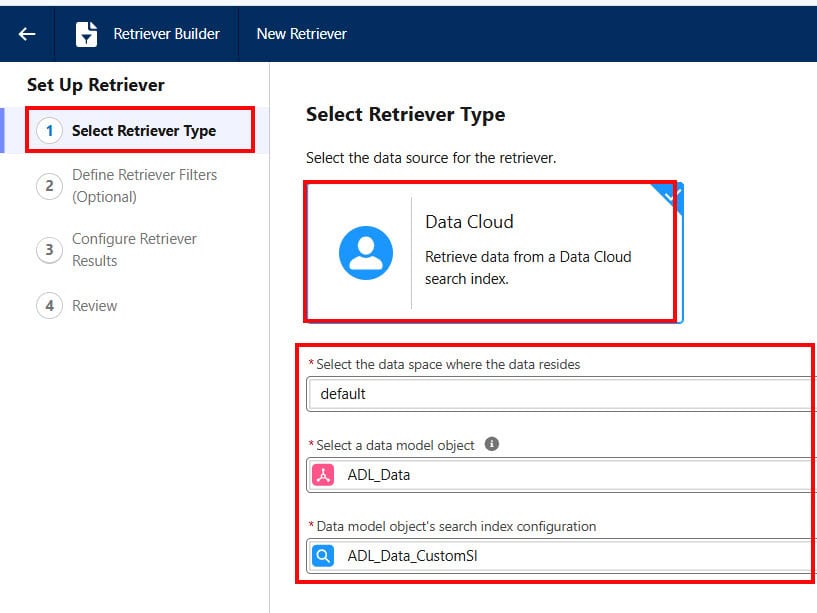Click 'Retrieve data from a Data Cloud search index.' description

(x=528, y=268)
